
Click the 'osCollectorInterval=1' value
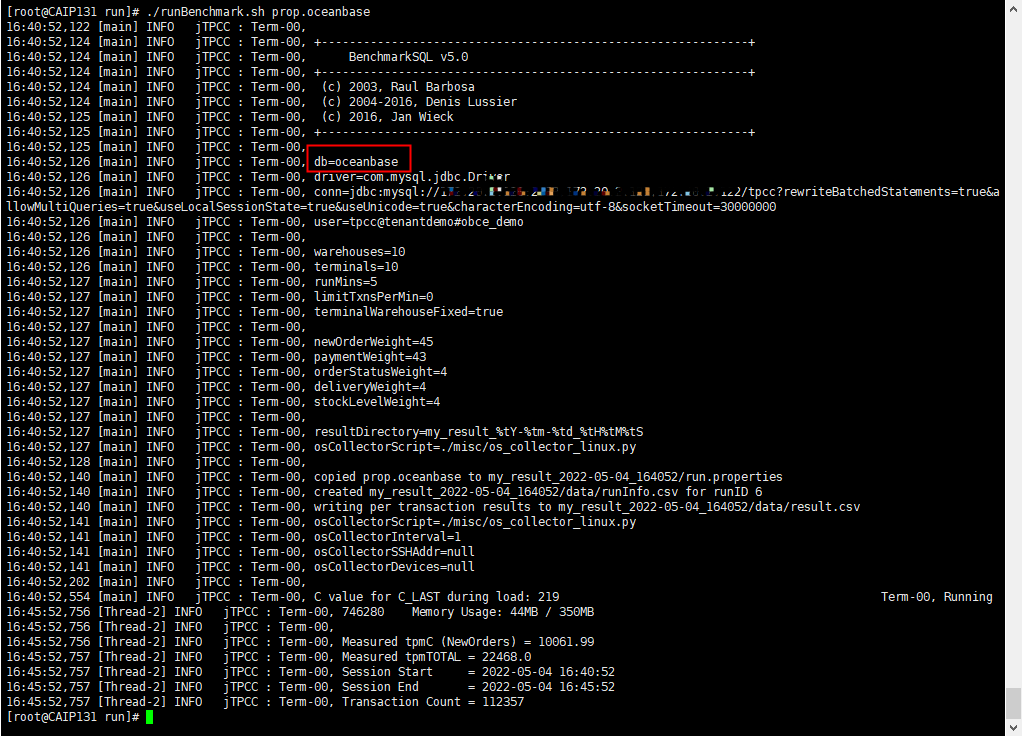tap(388, 537)
